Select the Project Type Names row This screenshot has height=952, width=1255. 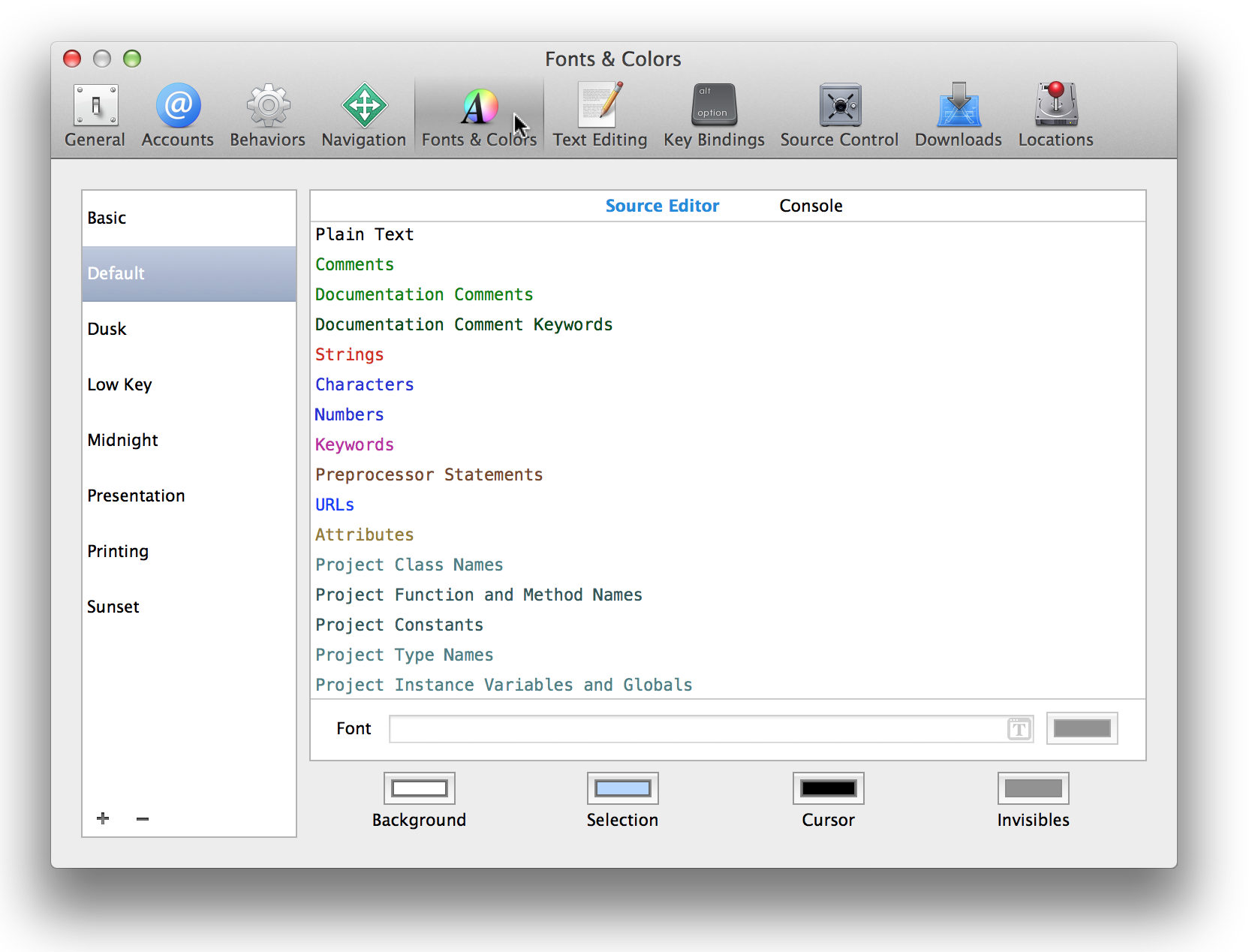728,655
